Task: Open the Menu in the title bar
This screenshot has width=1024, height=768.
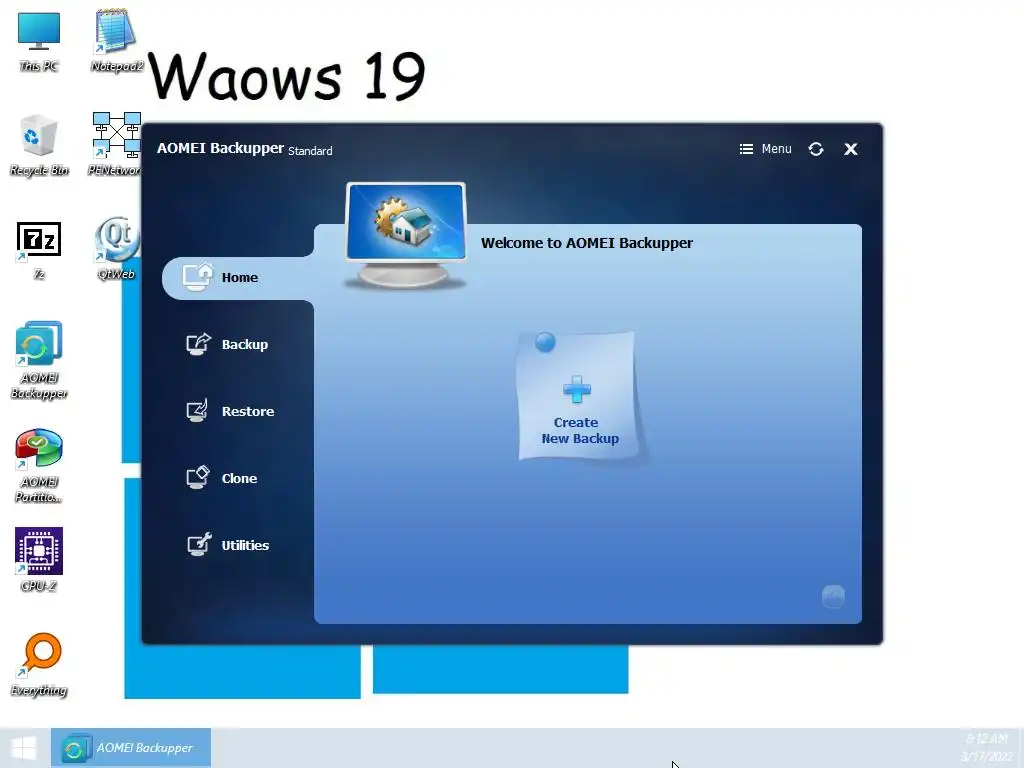Action: point(765,149)
